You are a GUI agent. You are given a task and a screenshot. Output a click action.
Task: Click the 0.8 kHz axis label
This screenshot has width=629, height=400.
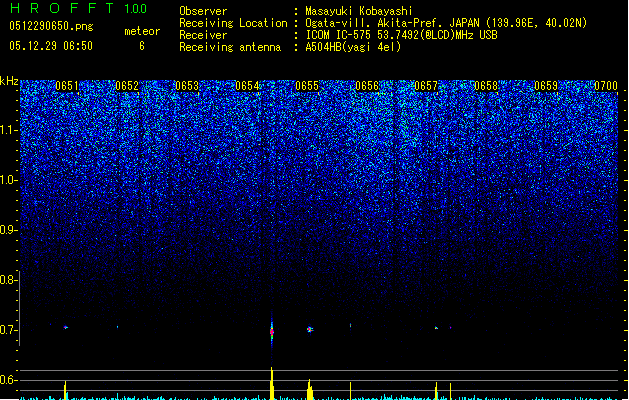(9, 280)
